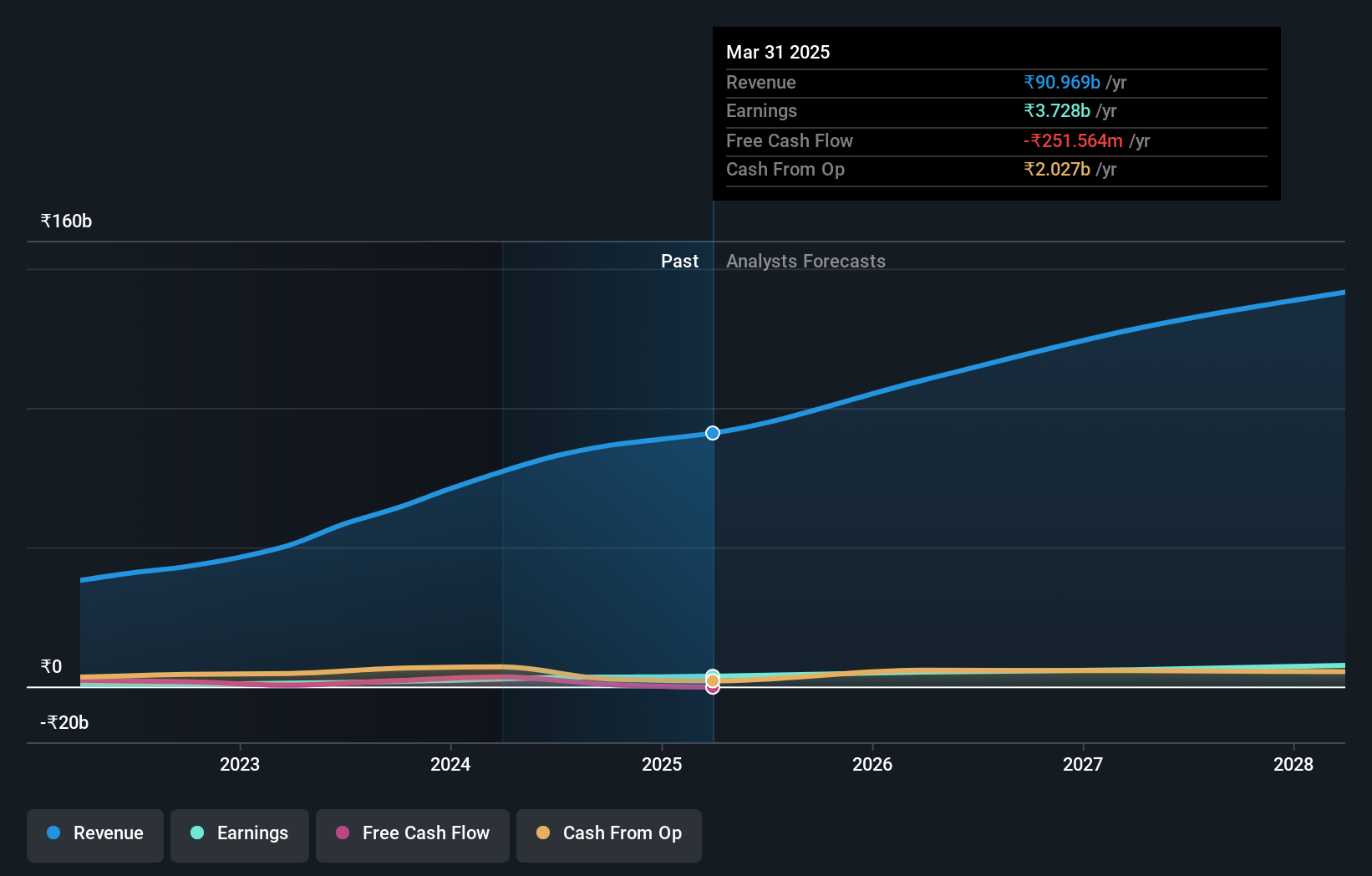
Task: Click the Earnings row label in tooltip
Action: pyautogui.click(x=761, y=110)
